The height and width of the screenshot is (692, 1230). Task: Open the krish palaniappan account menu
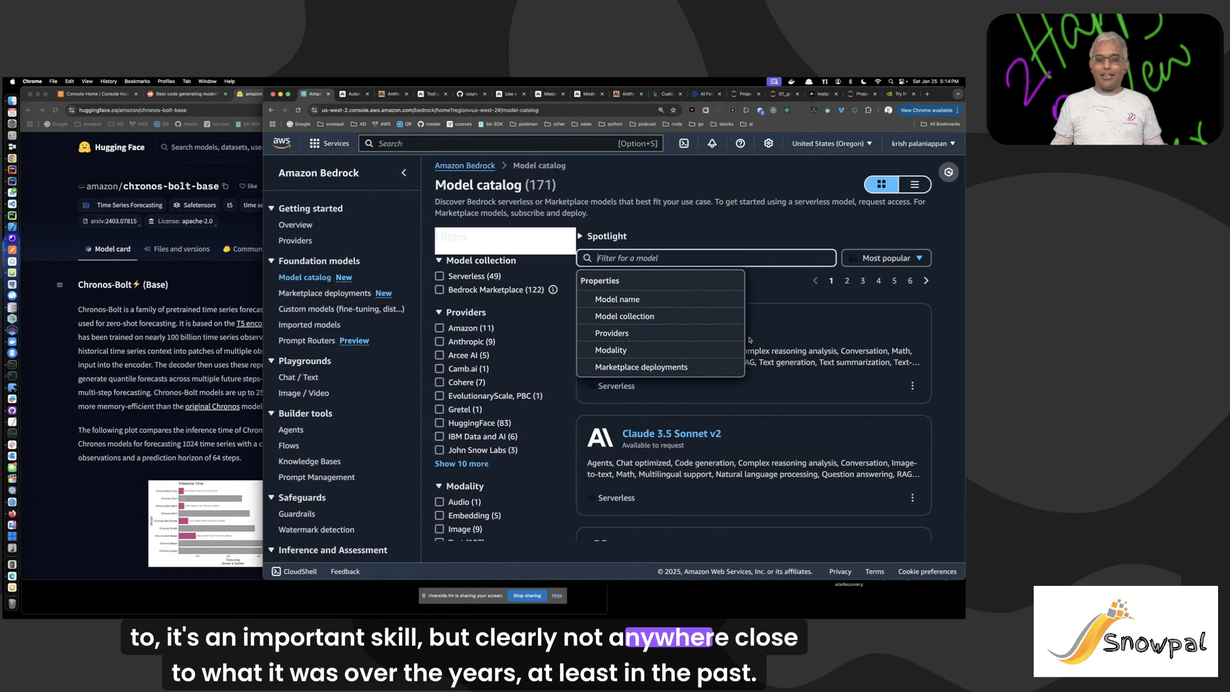(x=923, y=143)
